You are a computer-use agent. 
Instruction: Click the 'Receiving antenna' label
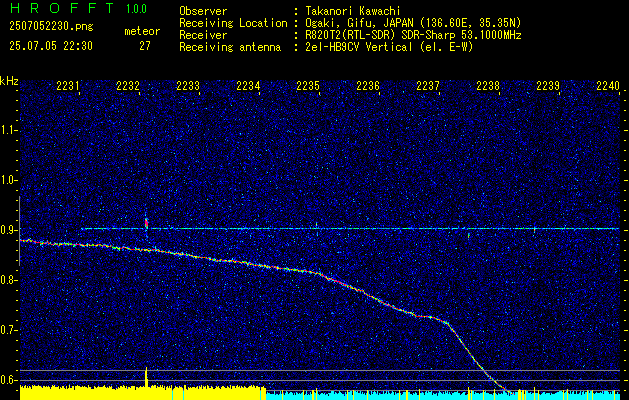(230, 47)
